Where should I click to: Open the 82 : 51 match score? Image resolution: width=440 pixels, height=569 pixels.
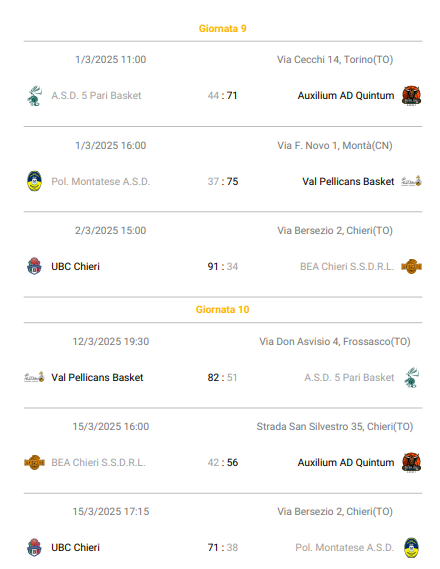pos(222,378)
